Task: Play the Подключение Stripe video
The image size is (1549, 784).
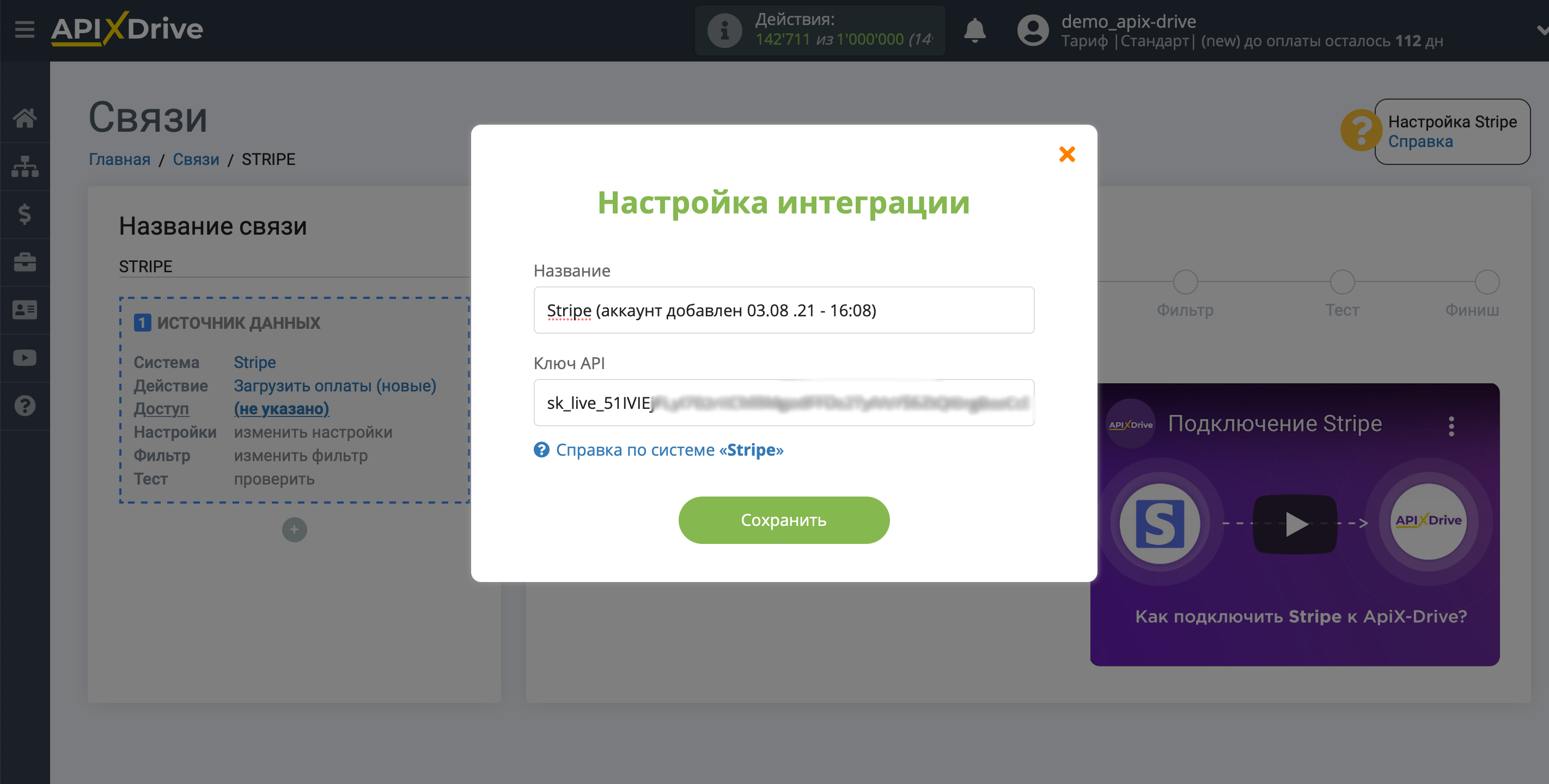Action: point(1295,524)
